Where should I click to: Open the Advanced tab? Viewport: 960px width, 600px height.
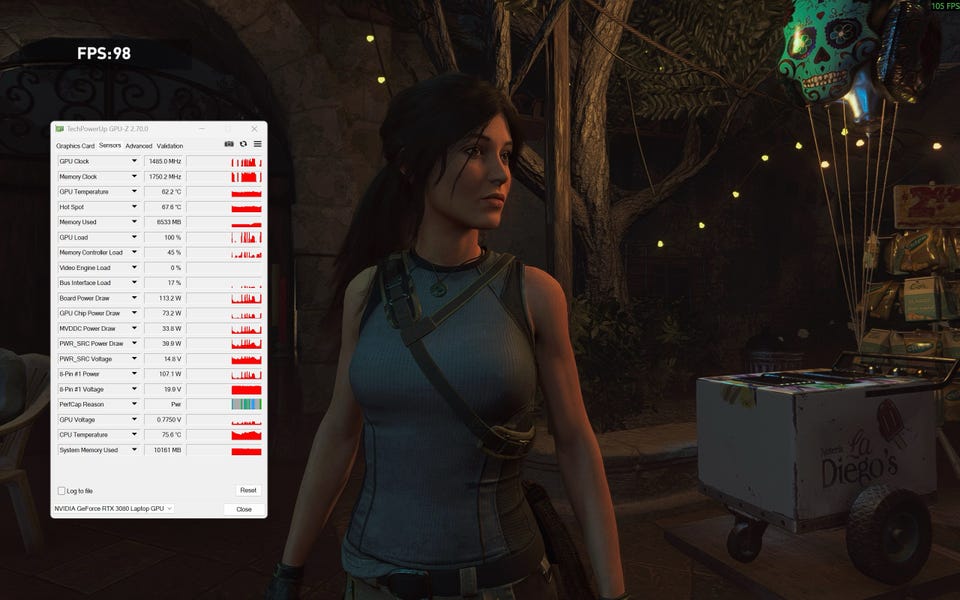(138, 146)
